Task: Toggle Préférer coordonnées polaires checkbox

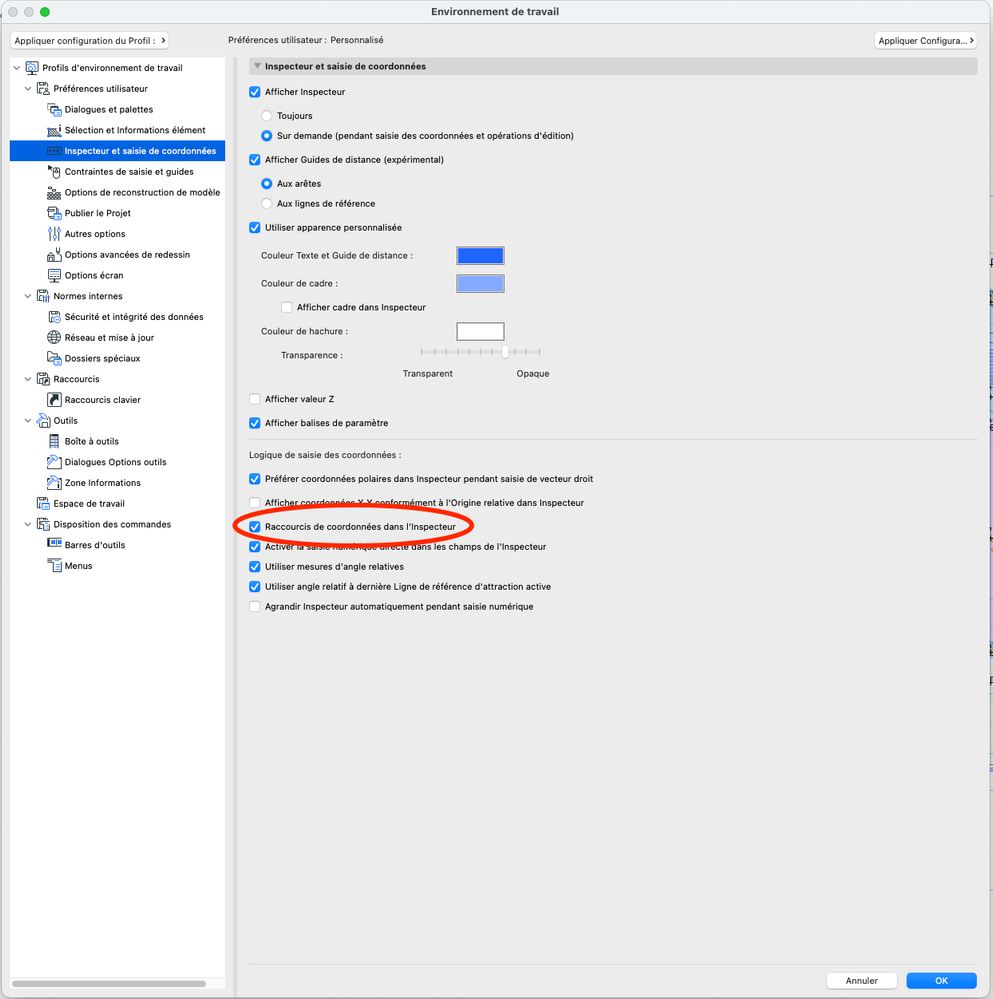Action: (x=255, y=478)
